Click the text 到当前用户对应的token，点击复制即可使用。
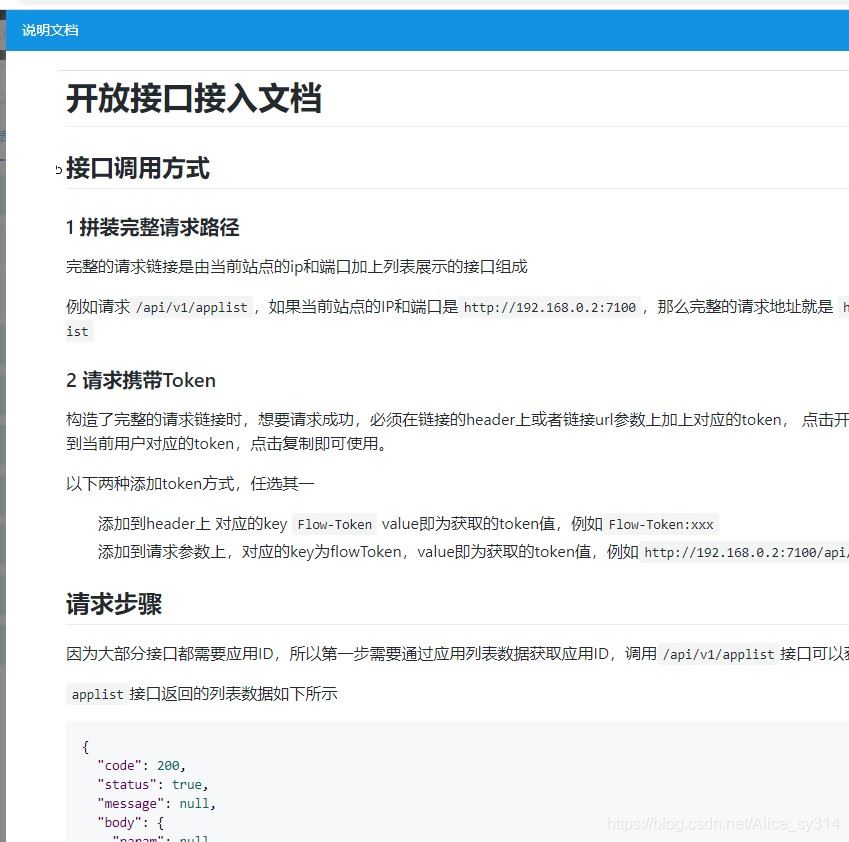849x842 pixels. 227,443
